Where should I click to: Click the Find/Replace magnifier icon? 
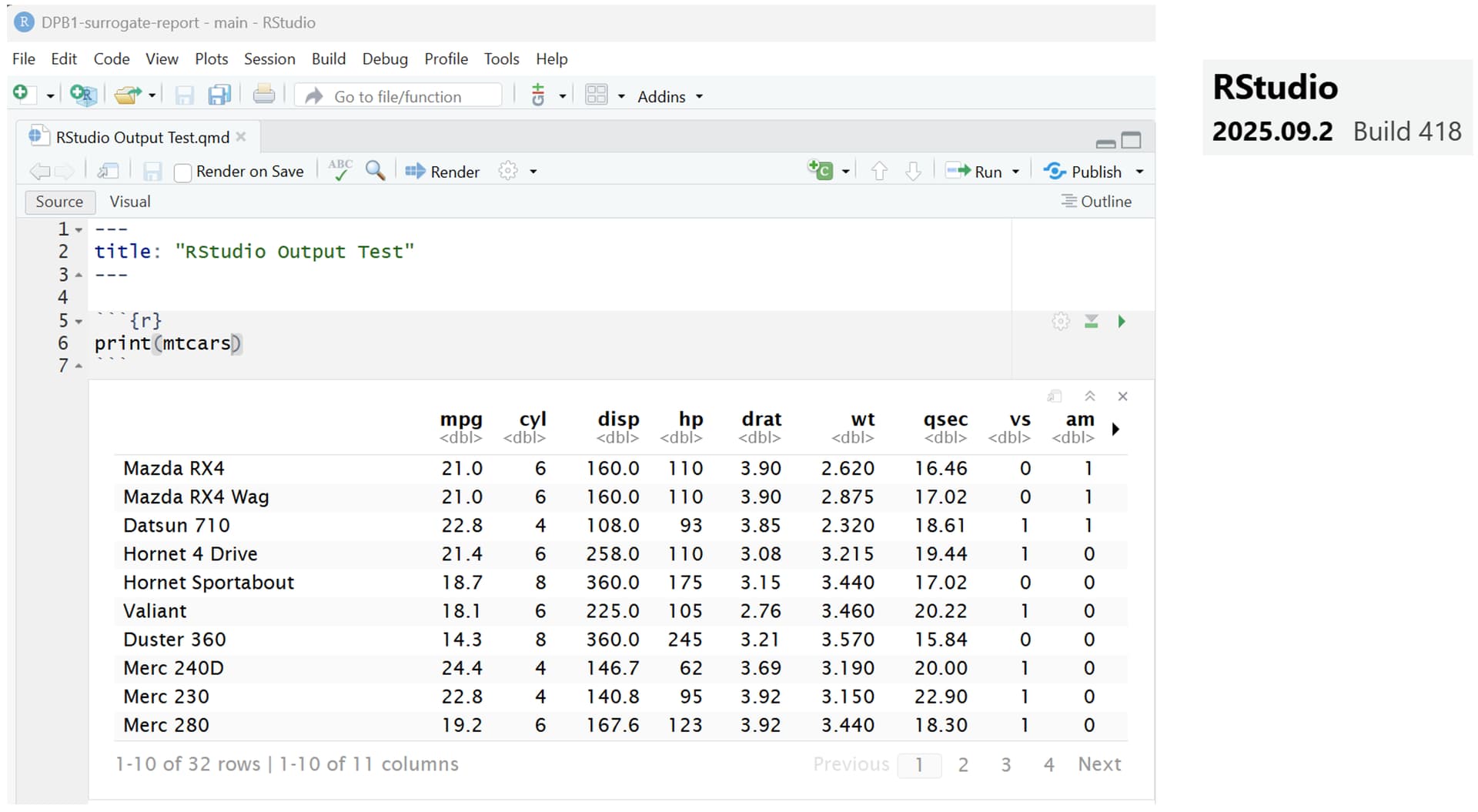click(375, 171)
